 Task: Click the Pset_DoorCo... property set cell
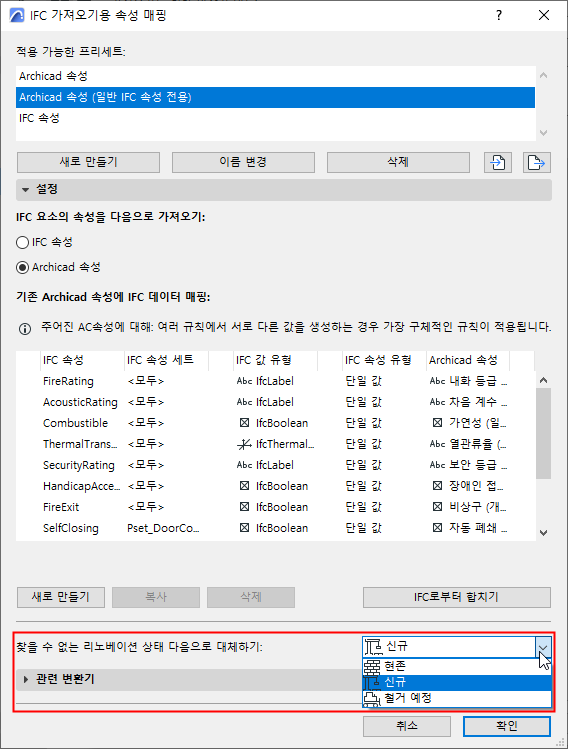(163, 528)
